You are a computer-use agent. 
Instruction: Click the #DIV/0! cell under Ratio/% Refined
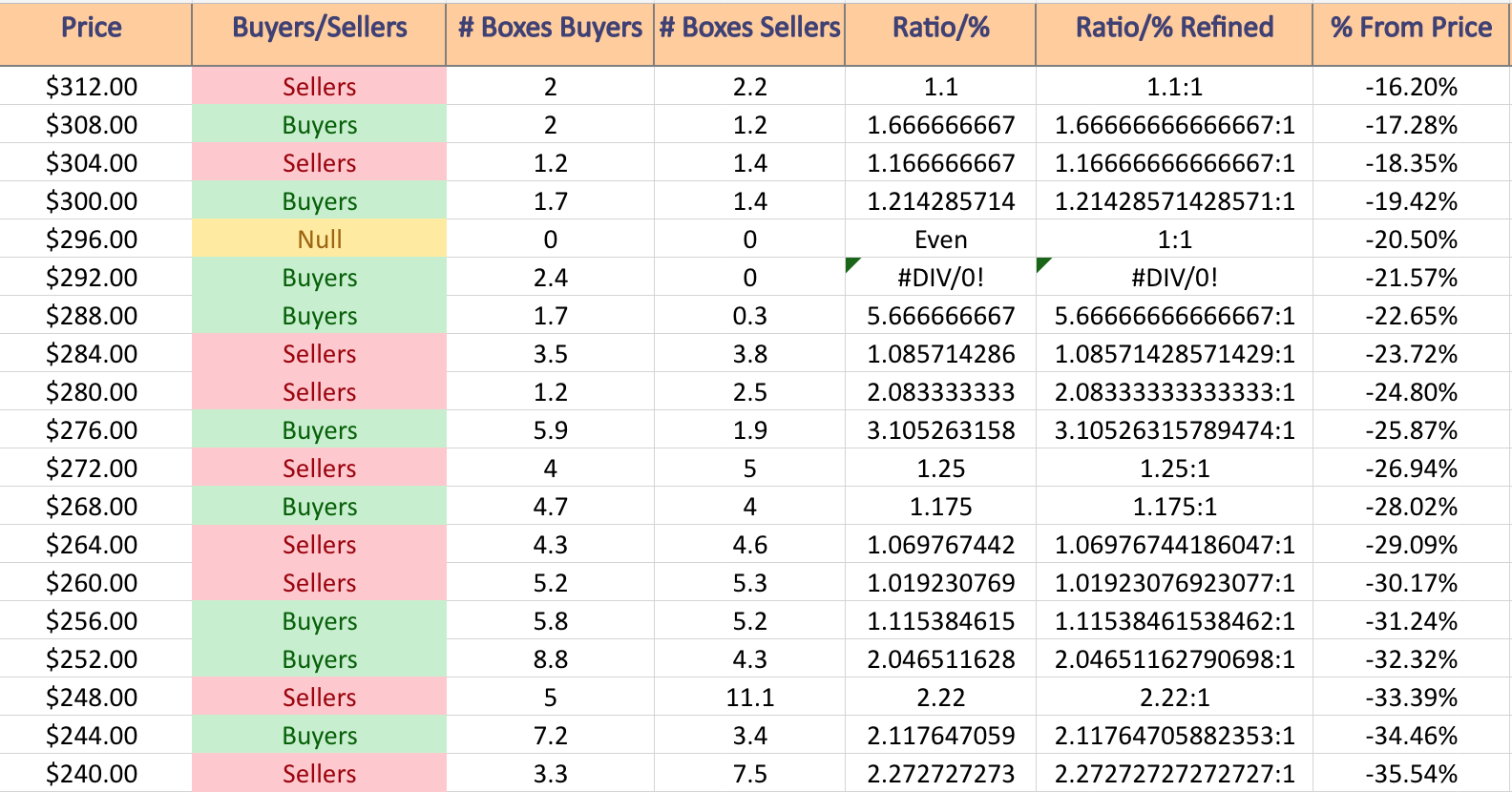click(1174, 278)
